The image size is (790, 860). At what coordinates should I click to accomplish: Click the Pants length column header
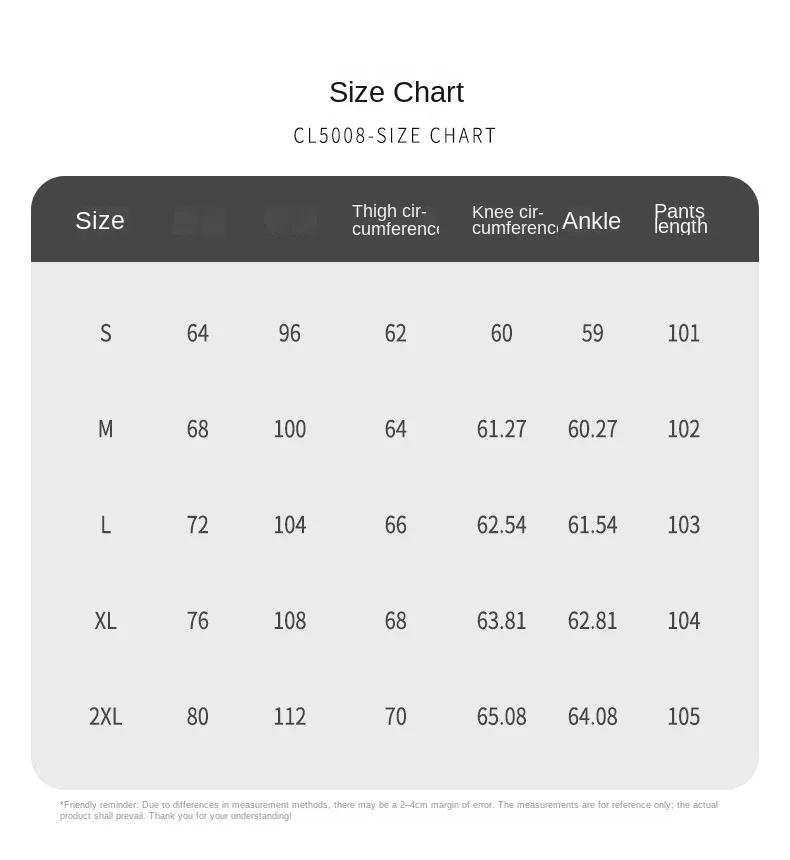pos(681,219)
